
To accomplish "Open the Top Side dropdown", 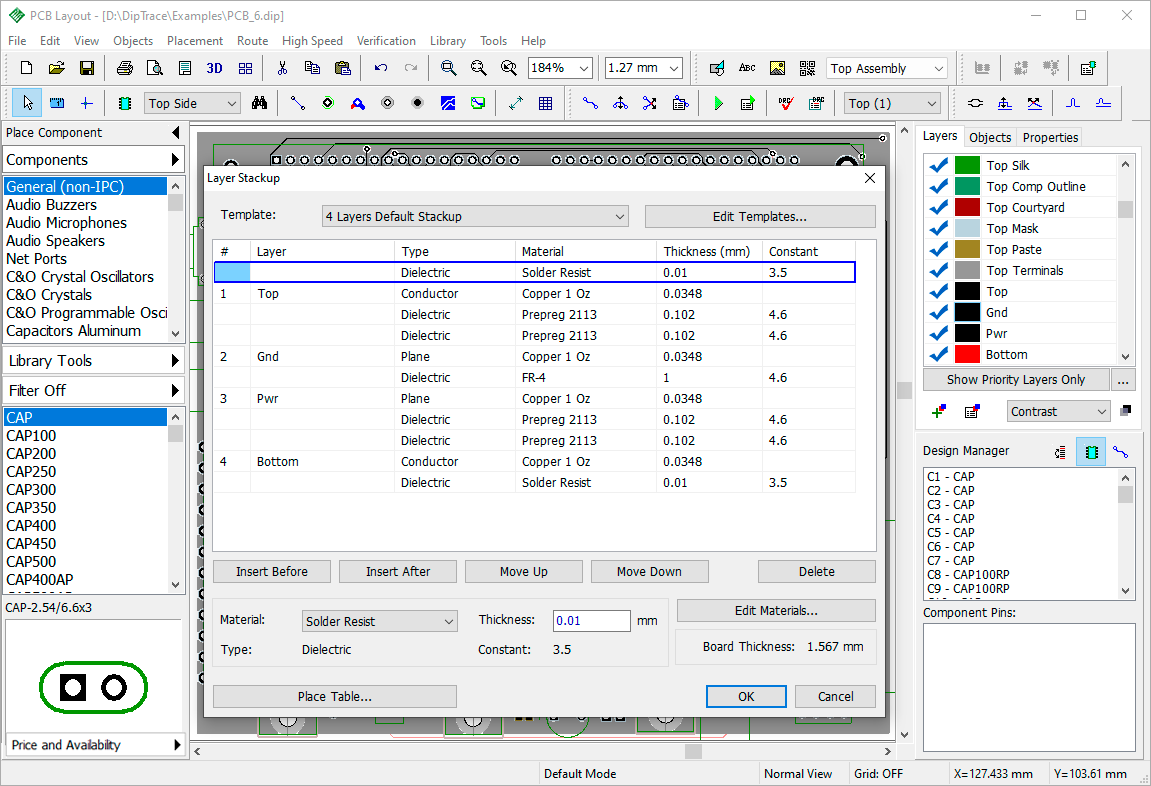I will click(192, 103).
